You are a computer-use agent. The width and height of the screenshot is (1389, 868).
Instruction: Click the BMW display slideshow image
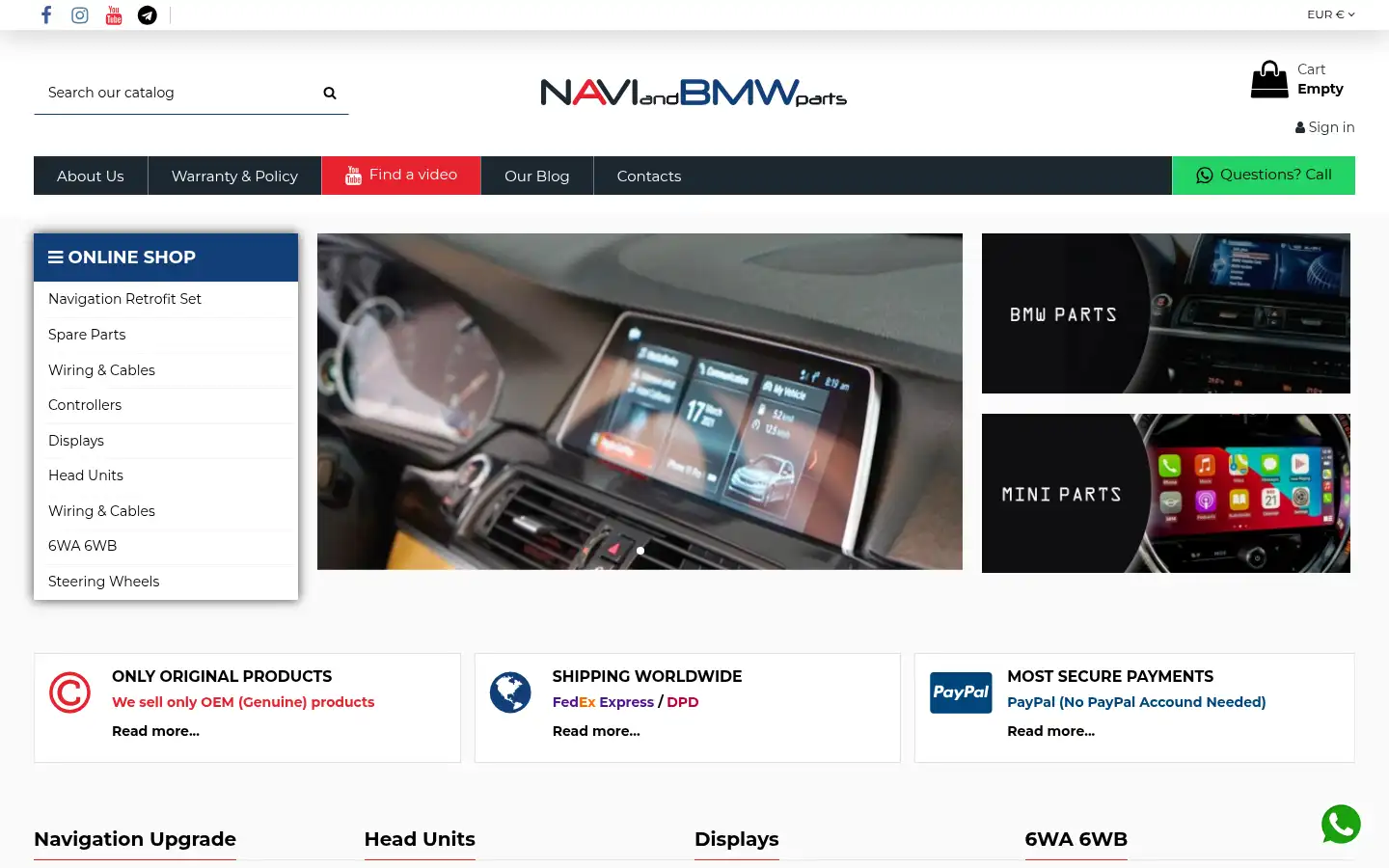coord(640,401)
